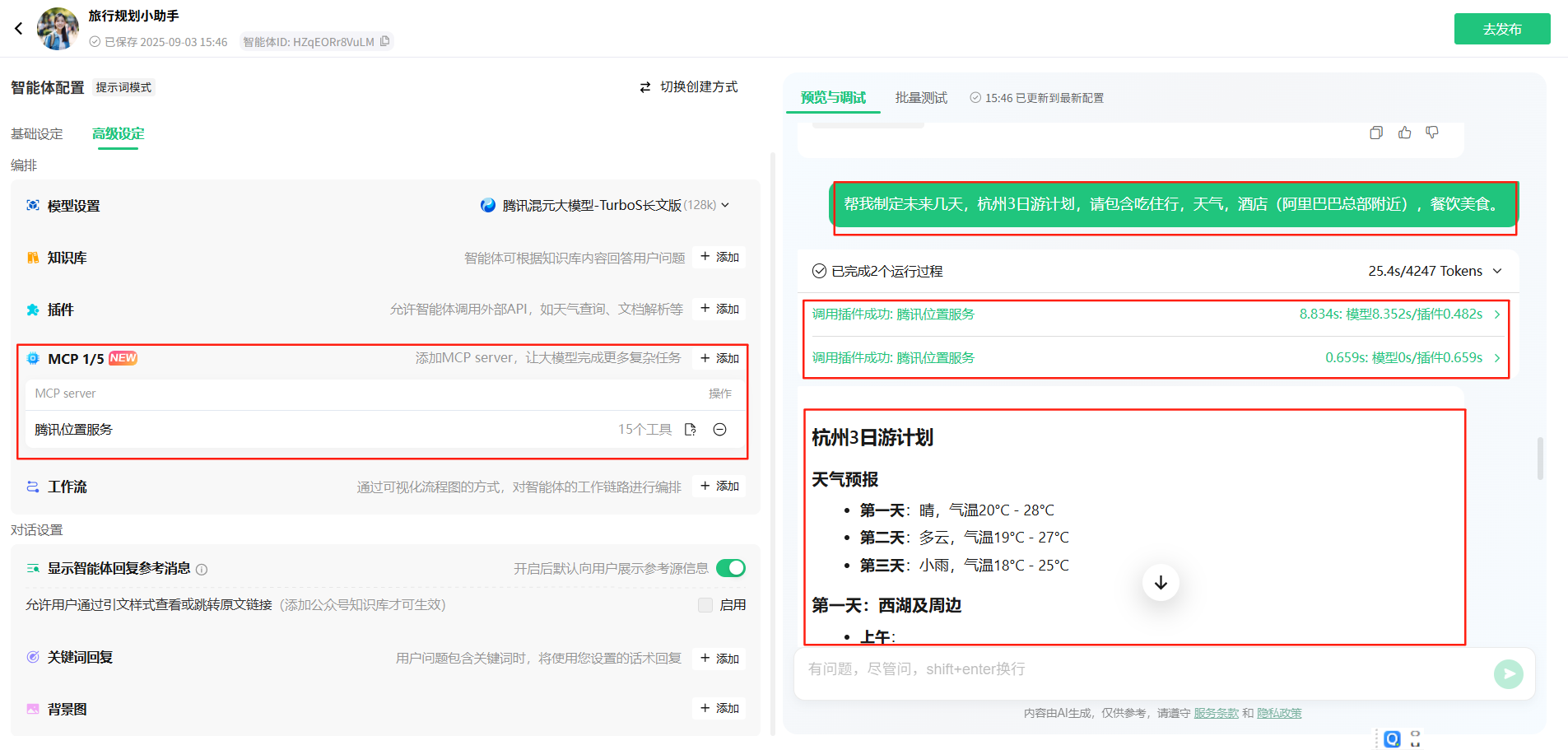Send message with the green arrow button
This screenshot has width=1568, height=750.
[1508, 674]
